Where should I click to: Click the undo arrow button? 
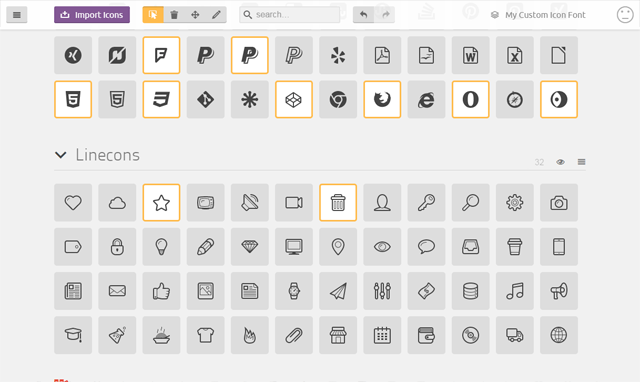pos(363,15)
